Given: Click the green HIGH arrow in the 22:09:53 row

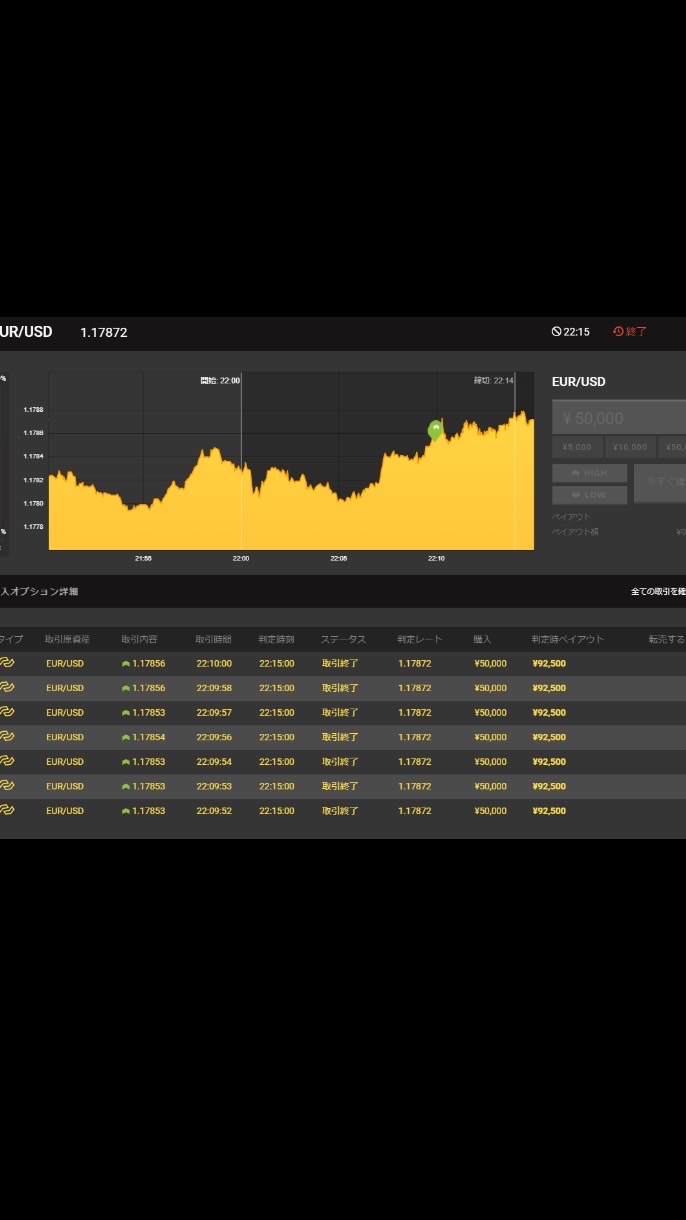Looking at the screenshot, I should pos(125,786).
